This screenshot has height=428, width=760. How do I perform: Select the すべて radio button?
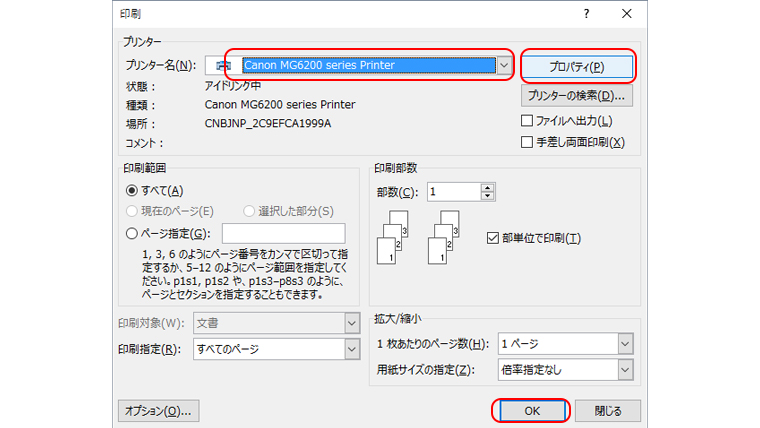(x=132, y=190)
